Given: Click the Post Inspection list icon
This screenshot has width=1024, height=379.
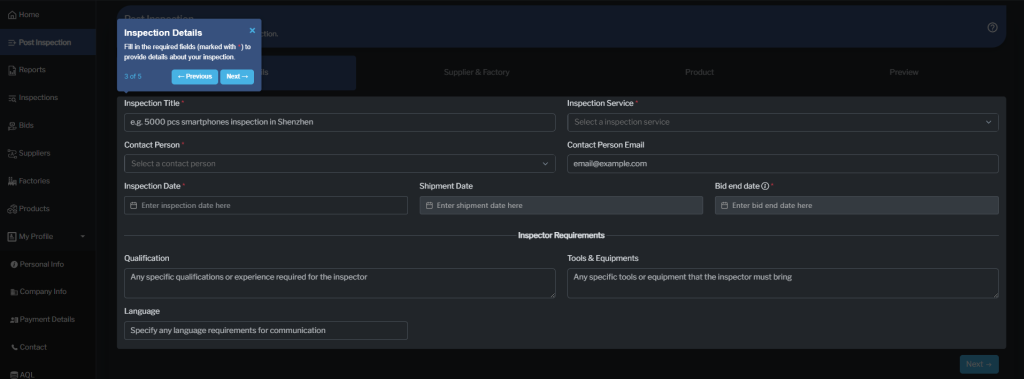Looking at the screenshot, I should coord(12,42).
